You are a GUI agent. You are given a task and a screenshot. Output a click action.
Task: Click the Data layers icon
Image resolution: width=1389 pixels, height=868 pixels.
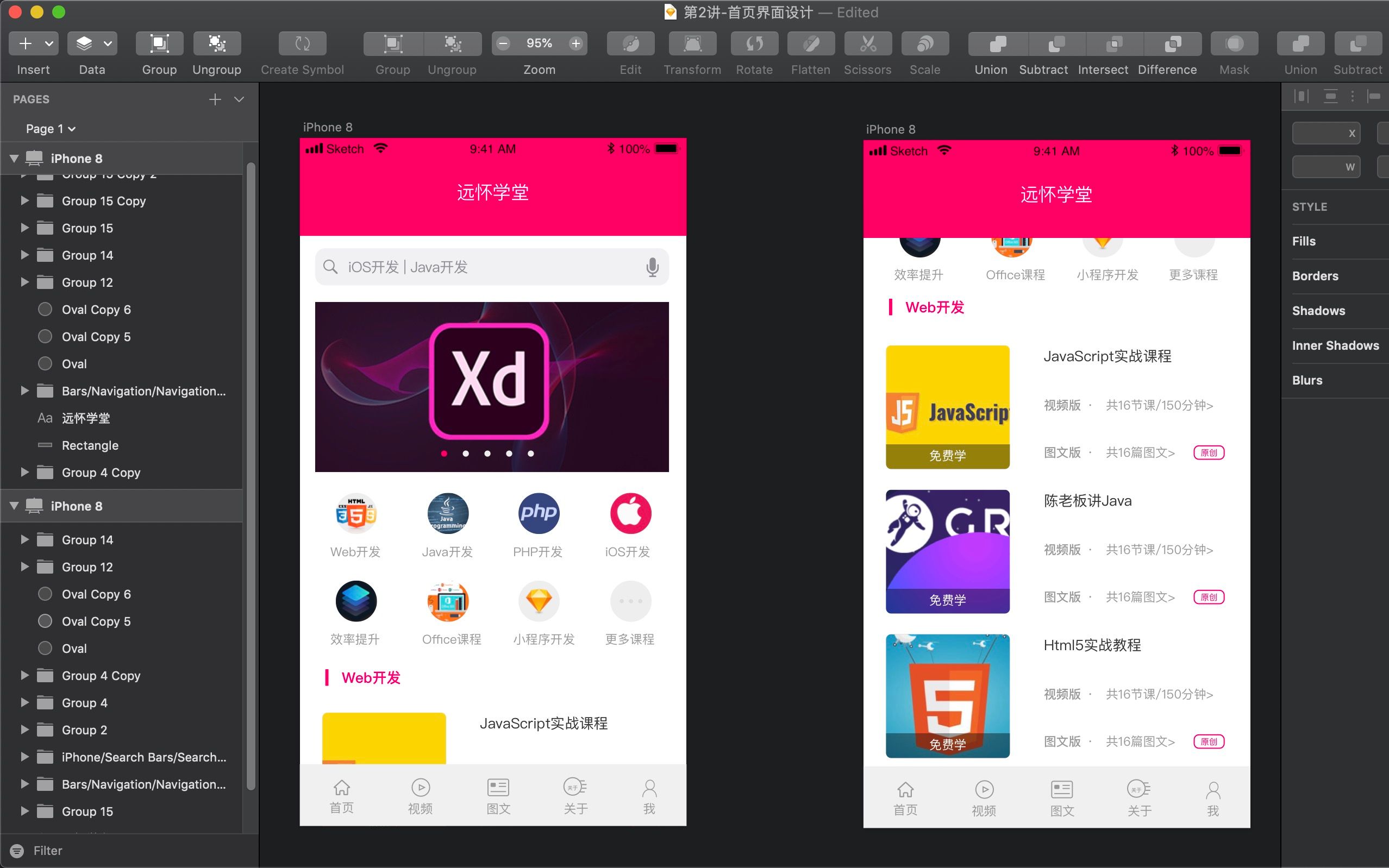[x=84, y=43]
